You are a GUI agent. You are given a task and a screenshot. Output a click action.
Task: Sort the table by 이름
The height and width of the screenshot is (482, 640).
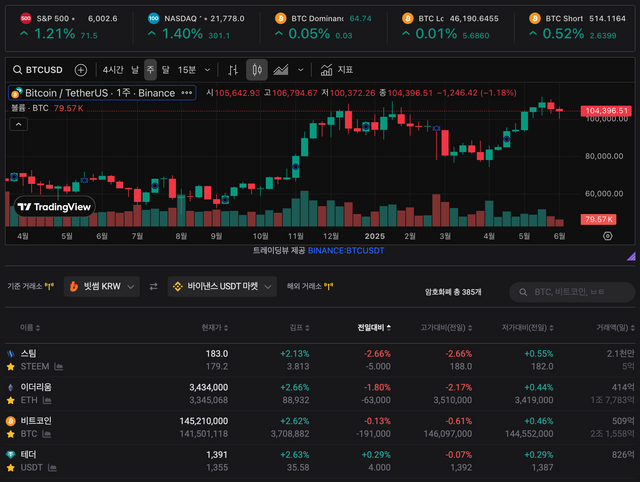click(x=30, y=327)
